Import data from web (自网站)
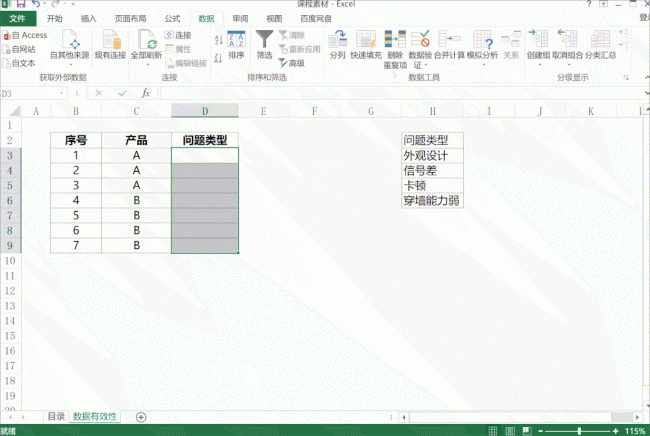Image resolution: width=650 pixels, height=436 pixels. (x=19, y=49)
